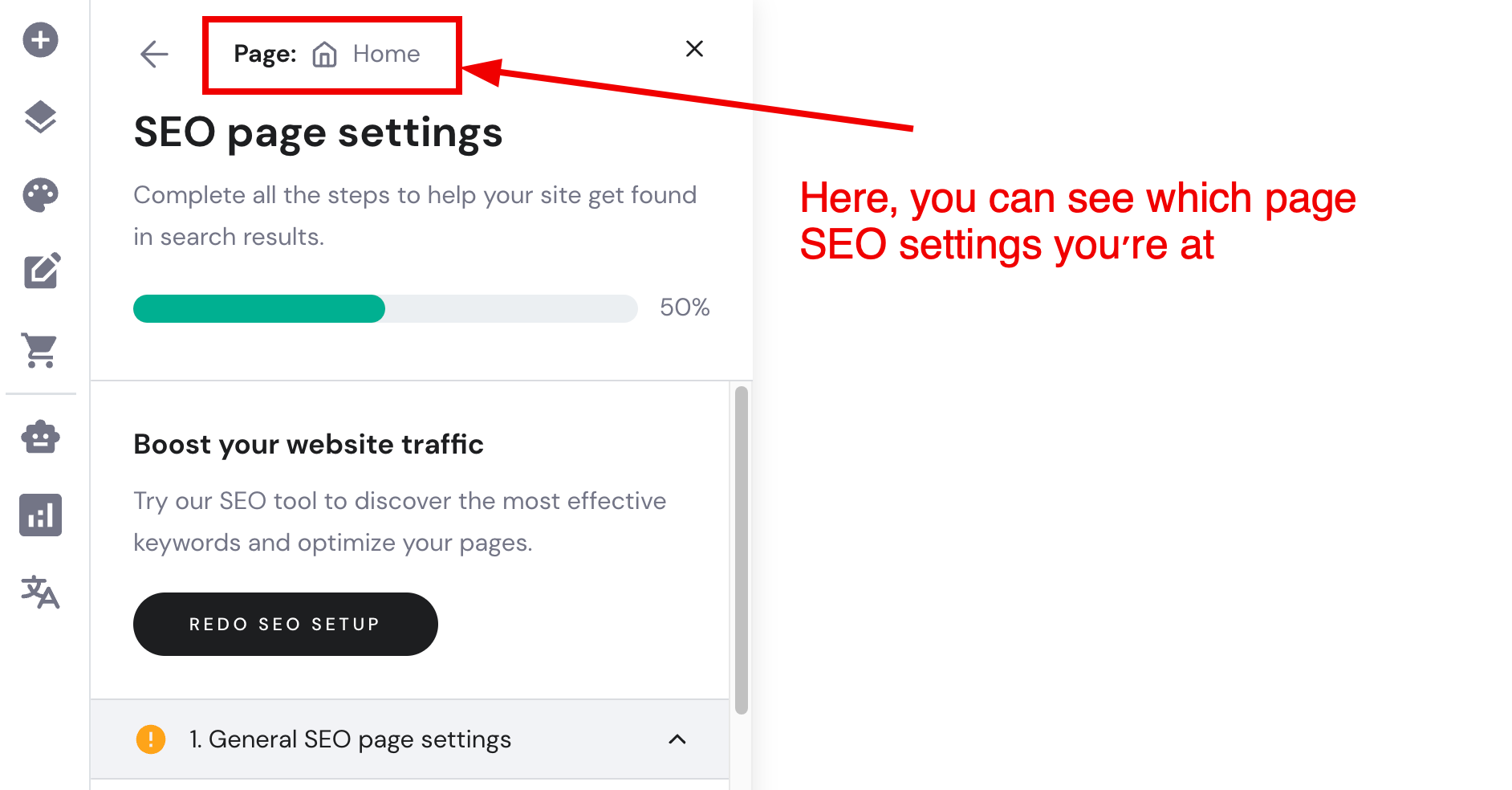The height and width of the screenshot is (790, 1512).
Task: Open website styles palette icon
Action: (x=40, y=195)
